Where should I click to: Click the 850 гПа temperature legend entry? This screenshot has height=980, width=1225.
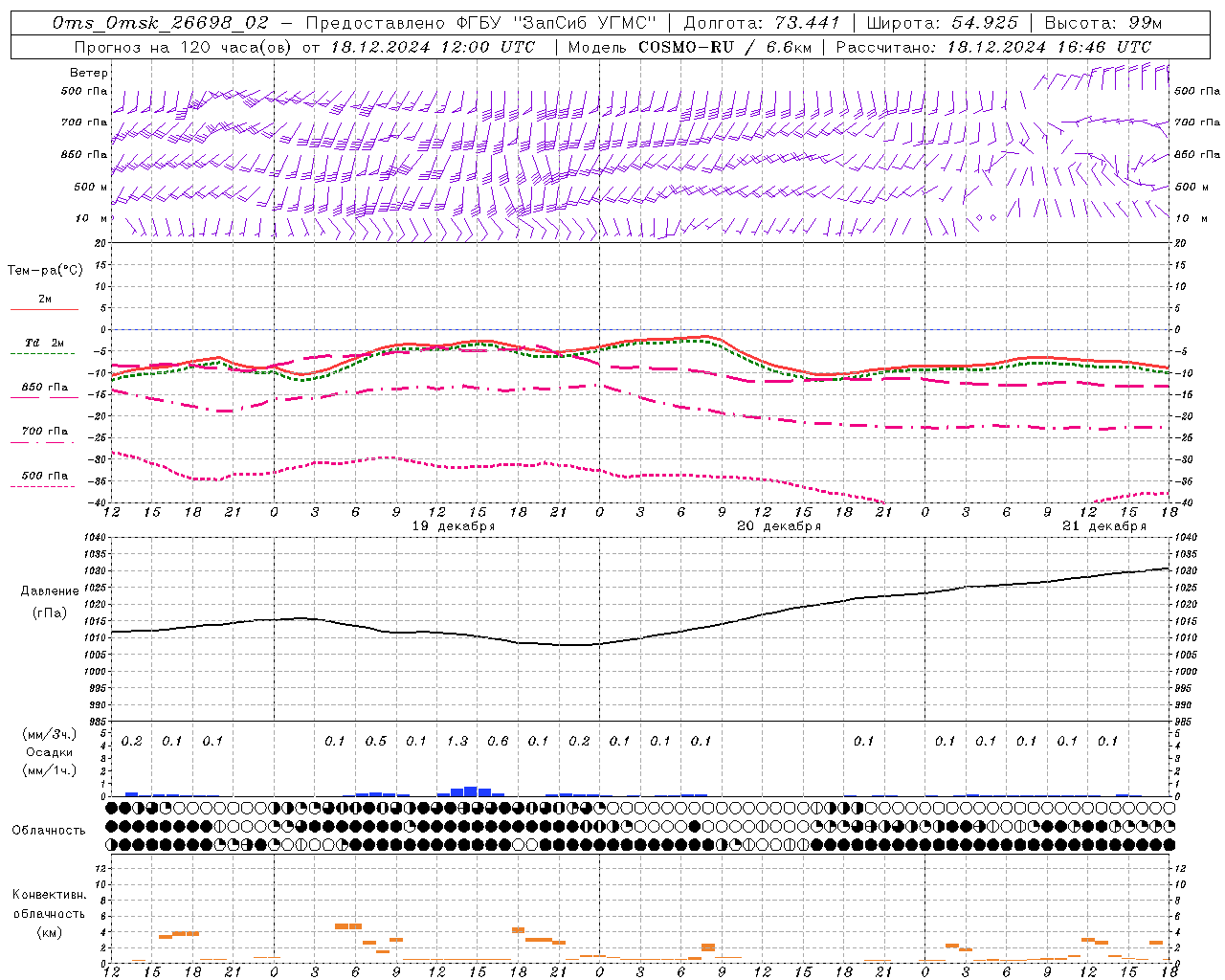45,388
